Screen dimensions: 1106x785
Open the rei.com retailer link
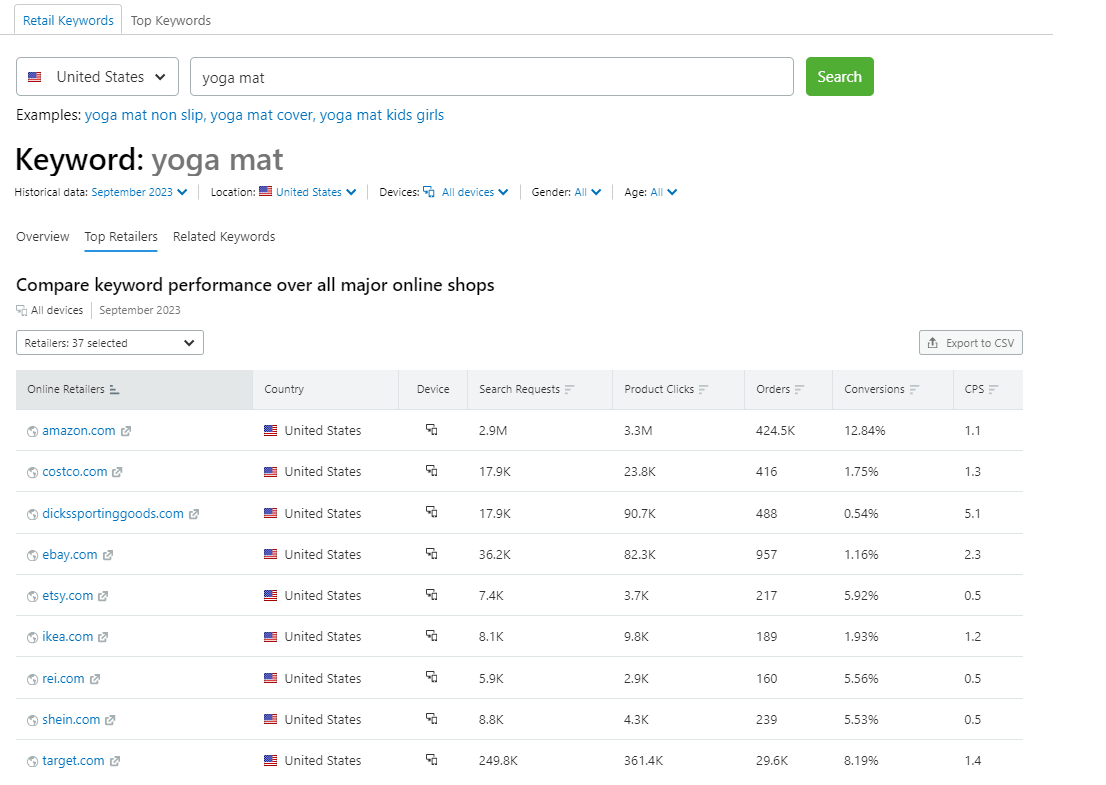63,678
